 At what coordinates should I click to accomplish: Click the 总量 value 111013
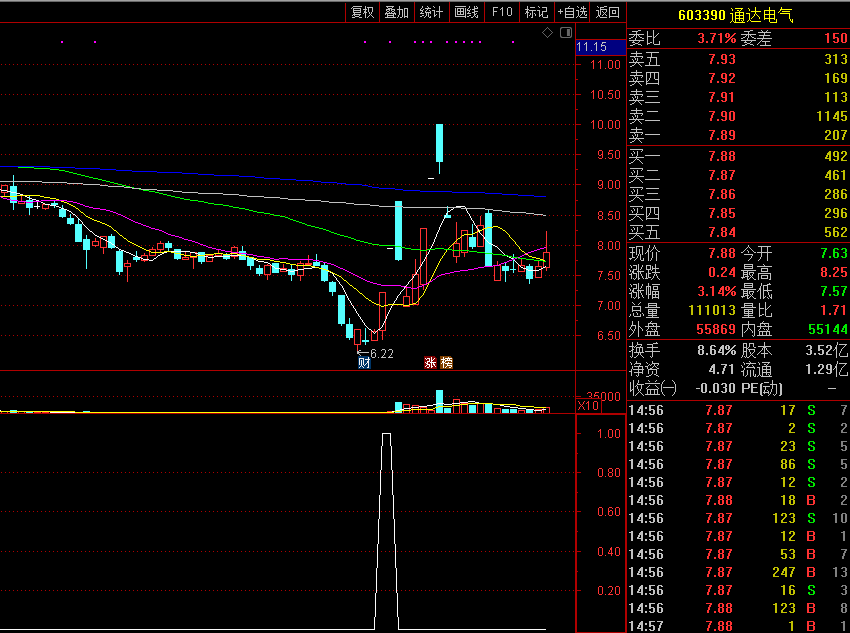(712, 310)
